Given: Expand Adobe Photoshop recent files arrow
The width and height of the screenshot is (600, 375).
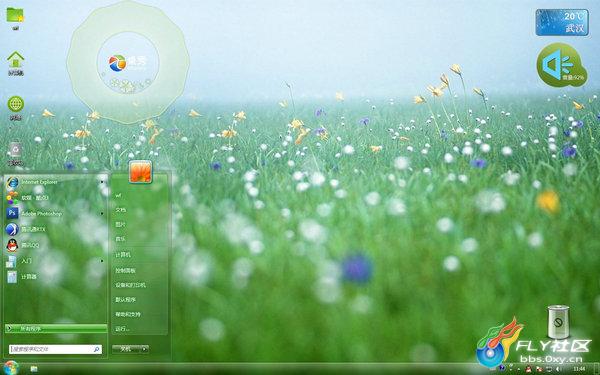Looking at the screenshot, I should click(x=102, y=214).
